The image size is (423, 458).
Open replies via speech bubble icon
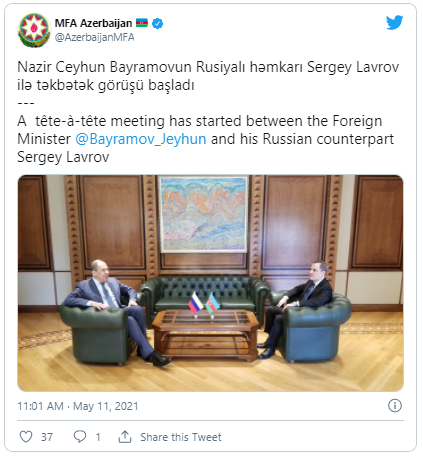(x=80, y=437)
